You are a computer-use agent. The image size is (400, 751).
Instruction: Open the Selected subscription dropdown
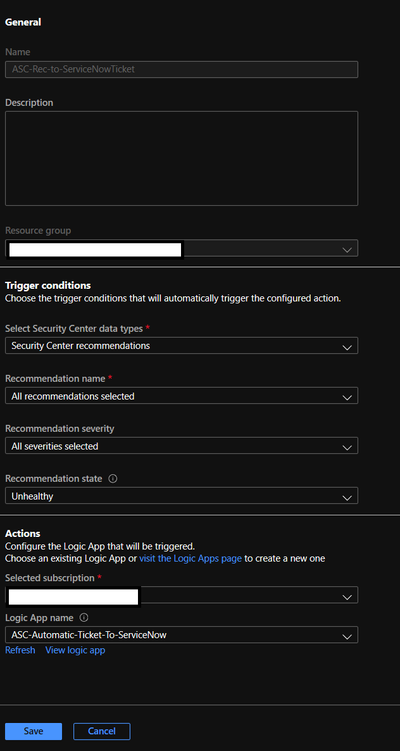click(x=182, y=595)
